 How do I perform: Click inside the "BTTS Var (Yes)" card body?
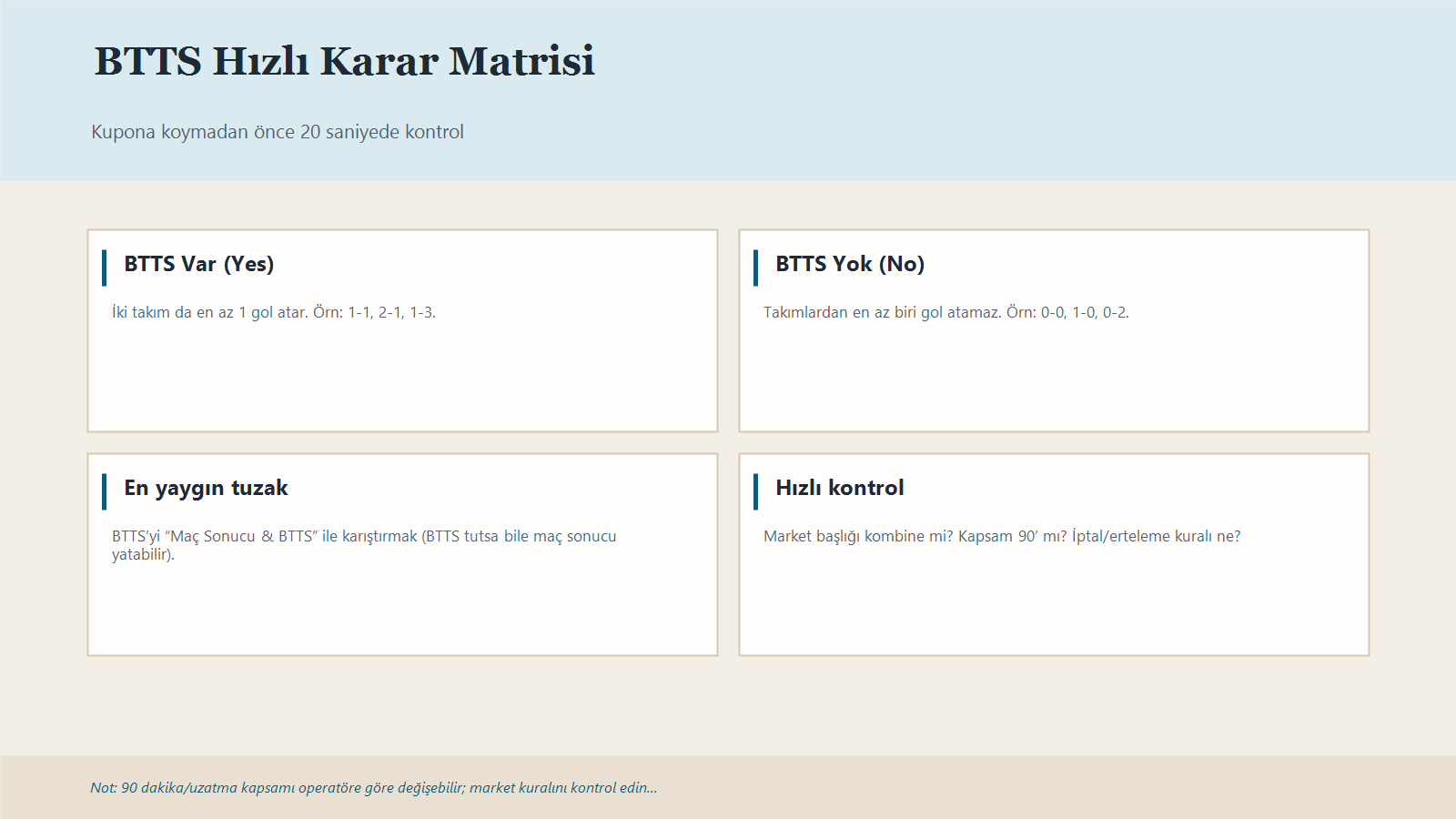(401, 382)
